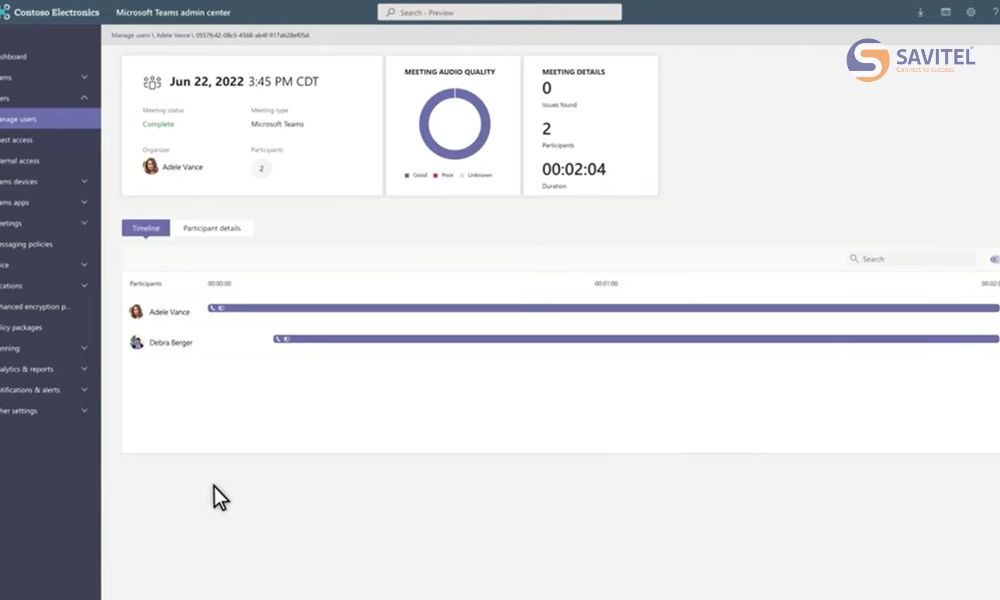Image resolution: width=1000 pixels, height=600 pixels.
Task: Expand the Teams devices section
Action: coord(84,181)
